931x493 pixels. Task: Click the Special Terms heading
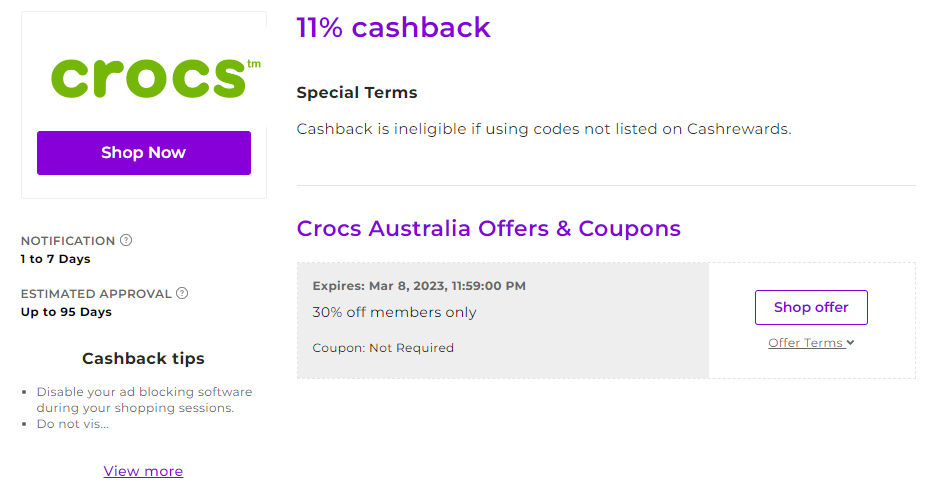357,93
